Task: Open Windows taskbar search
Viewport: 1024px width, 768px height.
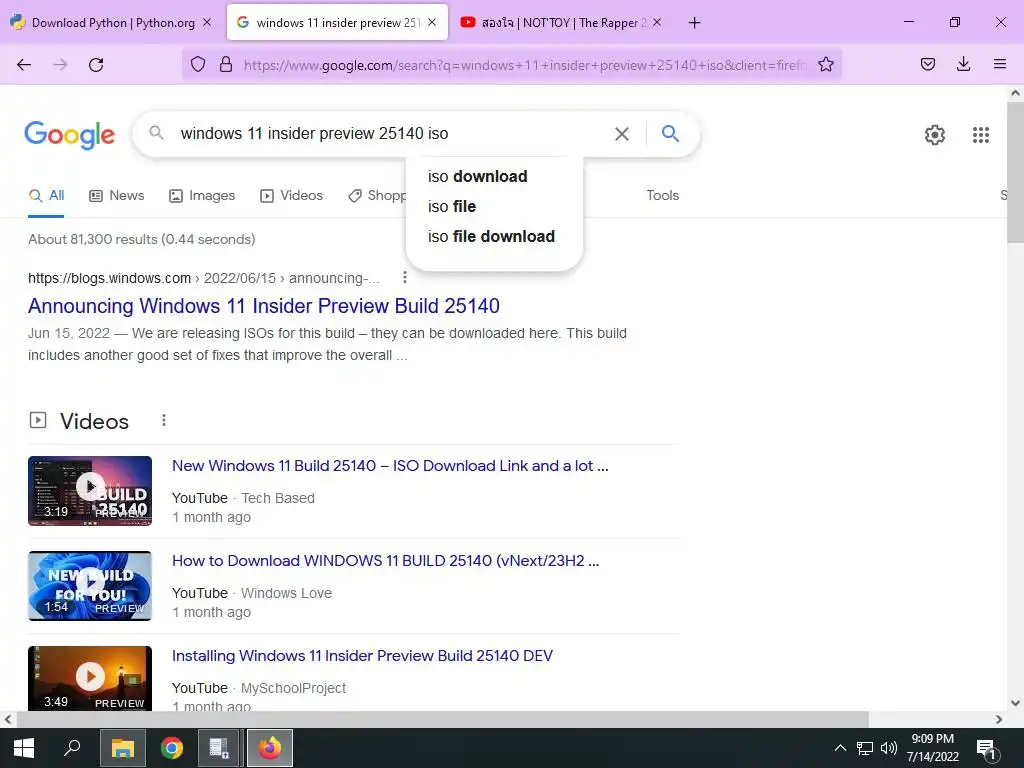Action: coord(72,748)
